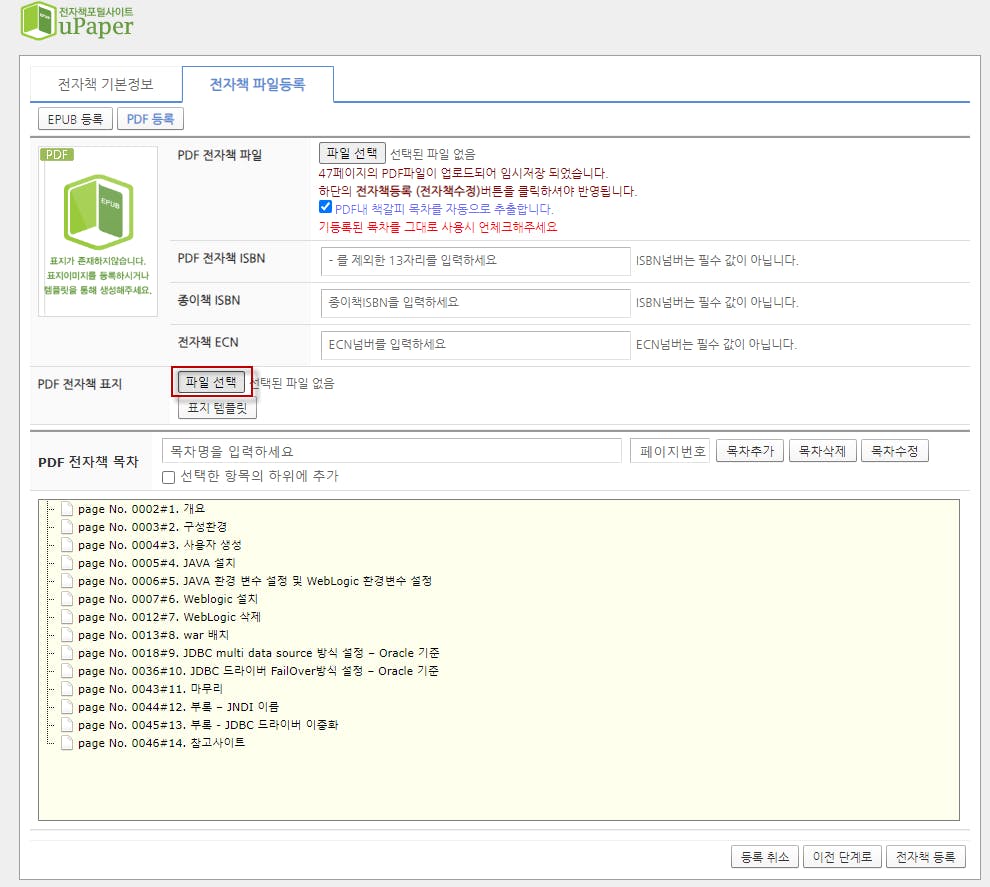Click 목차추가 button
990x887 pixels.
749,451
